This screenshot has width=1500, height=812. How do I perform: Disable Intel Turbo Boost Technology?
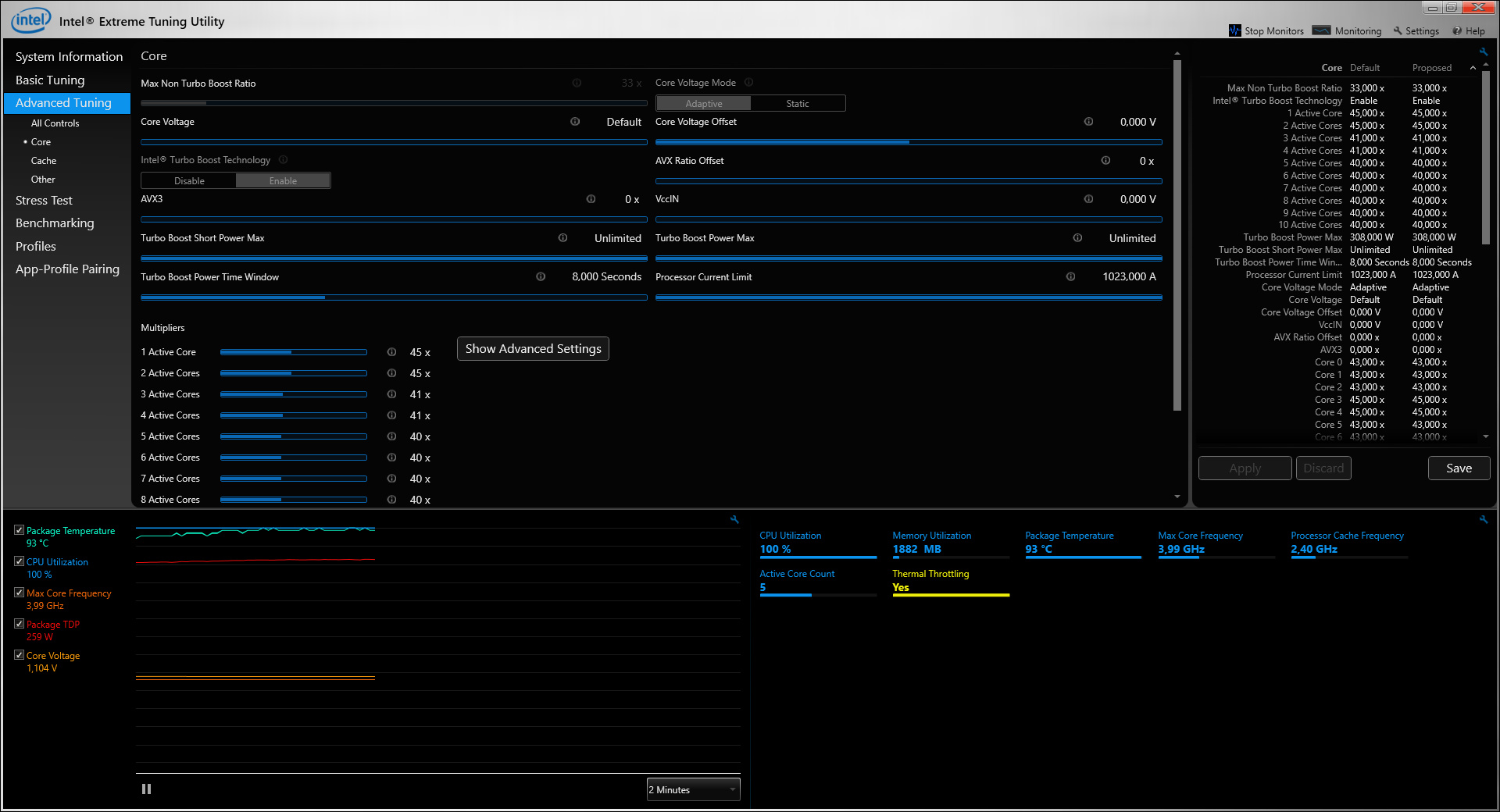point(189,181)
